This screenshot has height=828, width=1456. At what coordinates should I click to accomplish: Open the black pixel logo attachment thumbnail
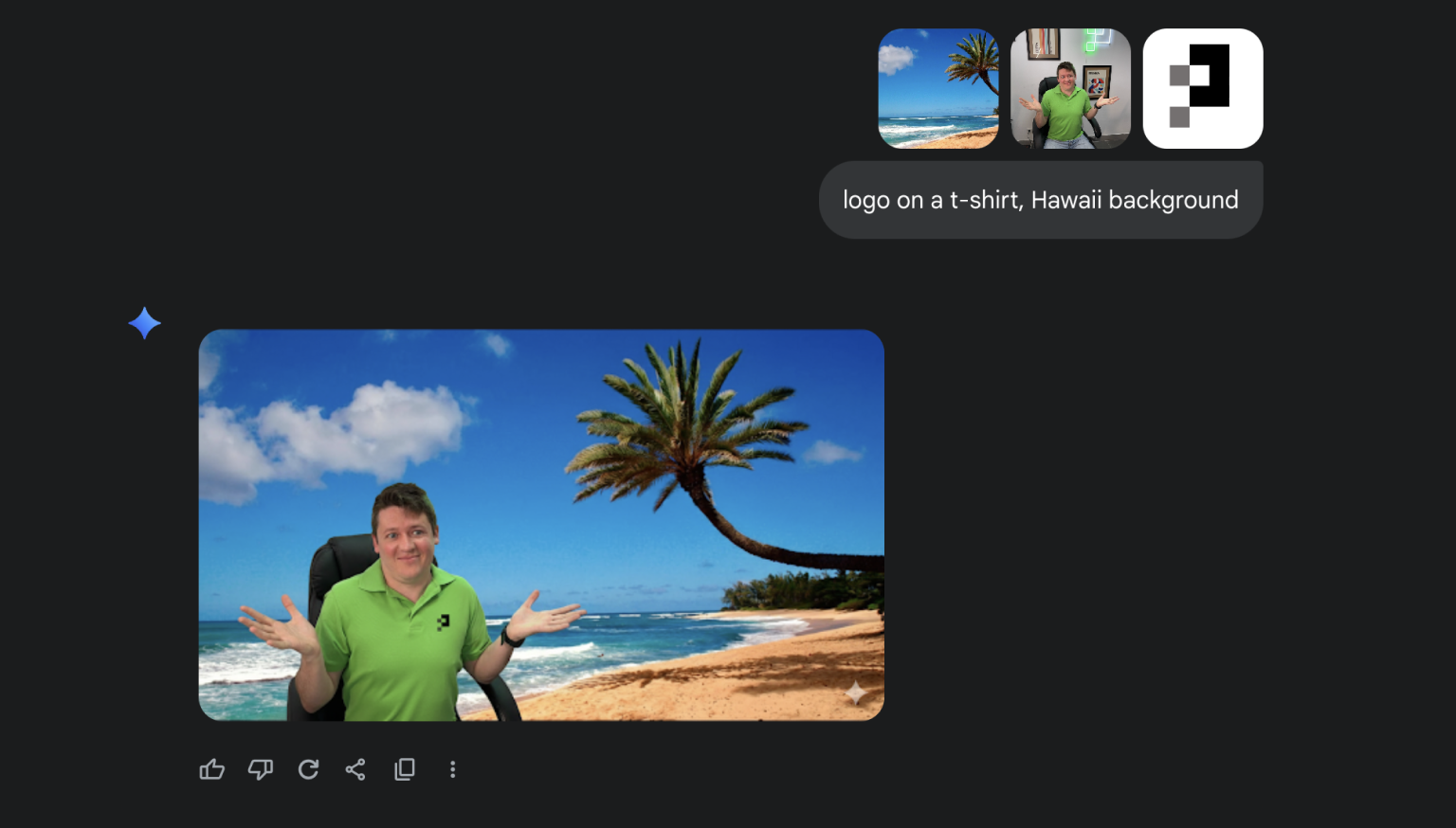[x=1203, y=88]
